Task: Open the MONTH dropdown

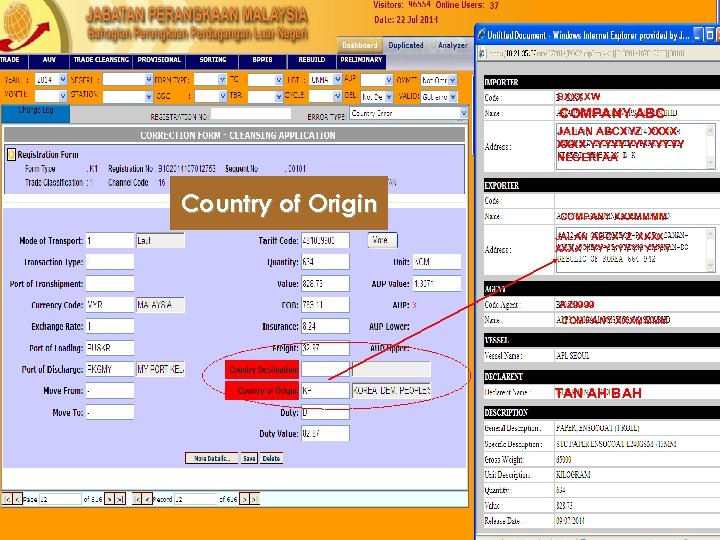Action: point(63,96)
